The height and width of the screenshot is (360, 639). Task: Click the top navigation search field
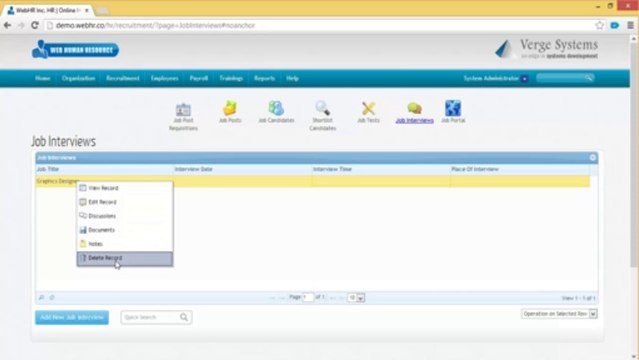[561, 78]
